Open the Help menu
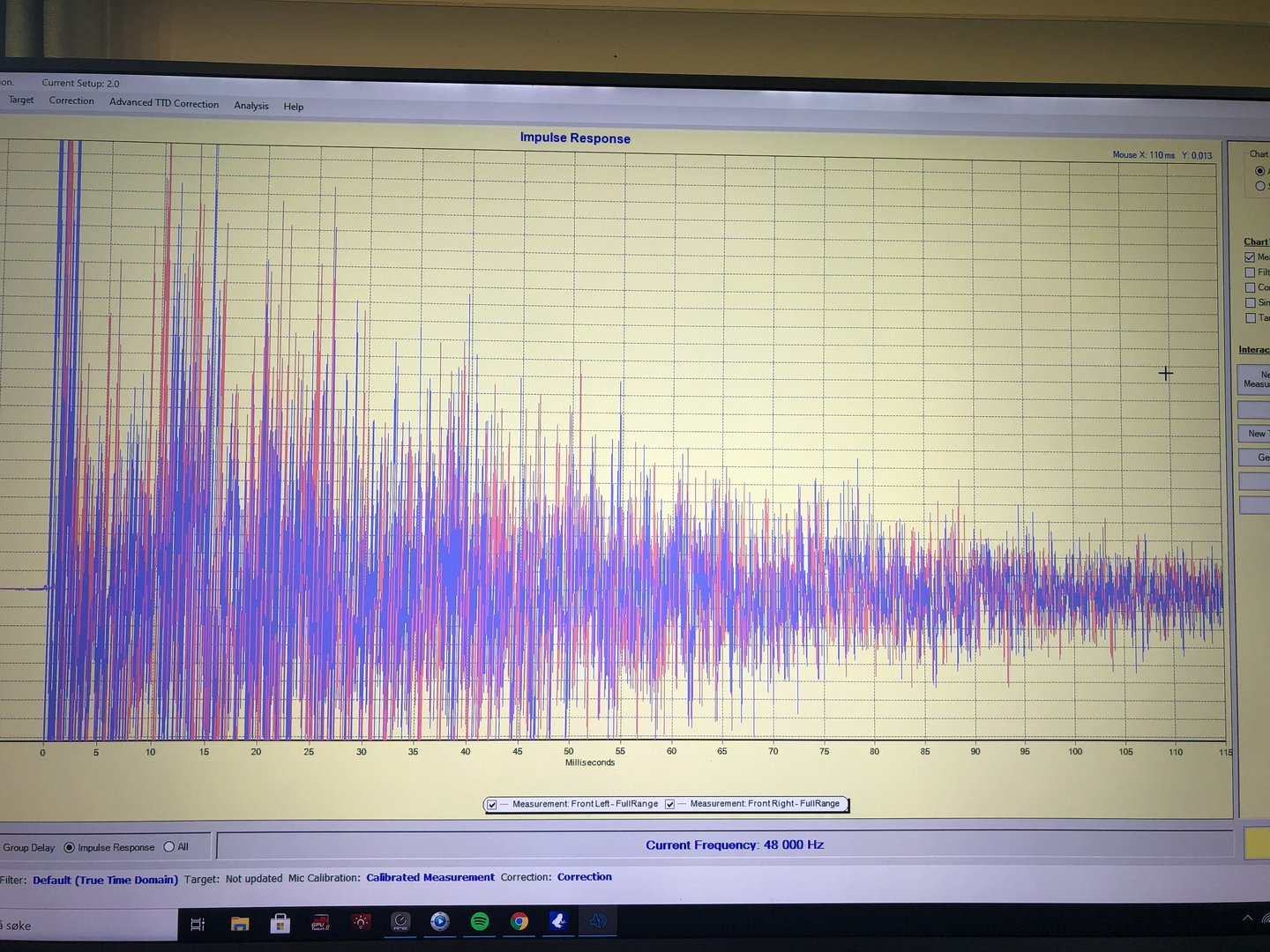Screen dimensions: 1270x952 294,107
